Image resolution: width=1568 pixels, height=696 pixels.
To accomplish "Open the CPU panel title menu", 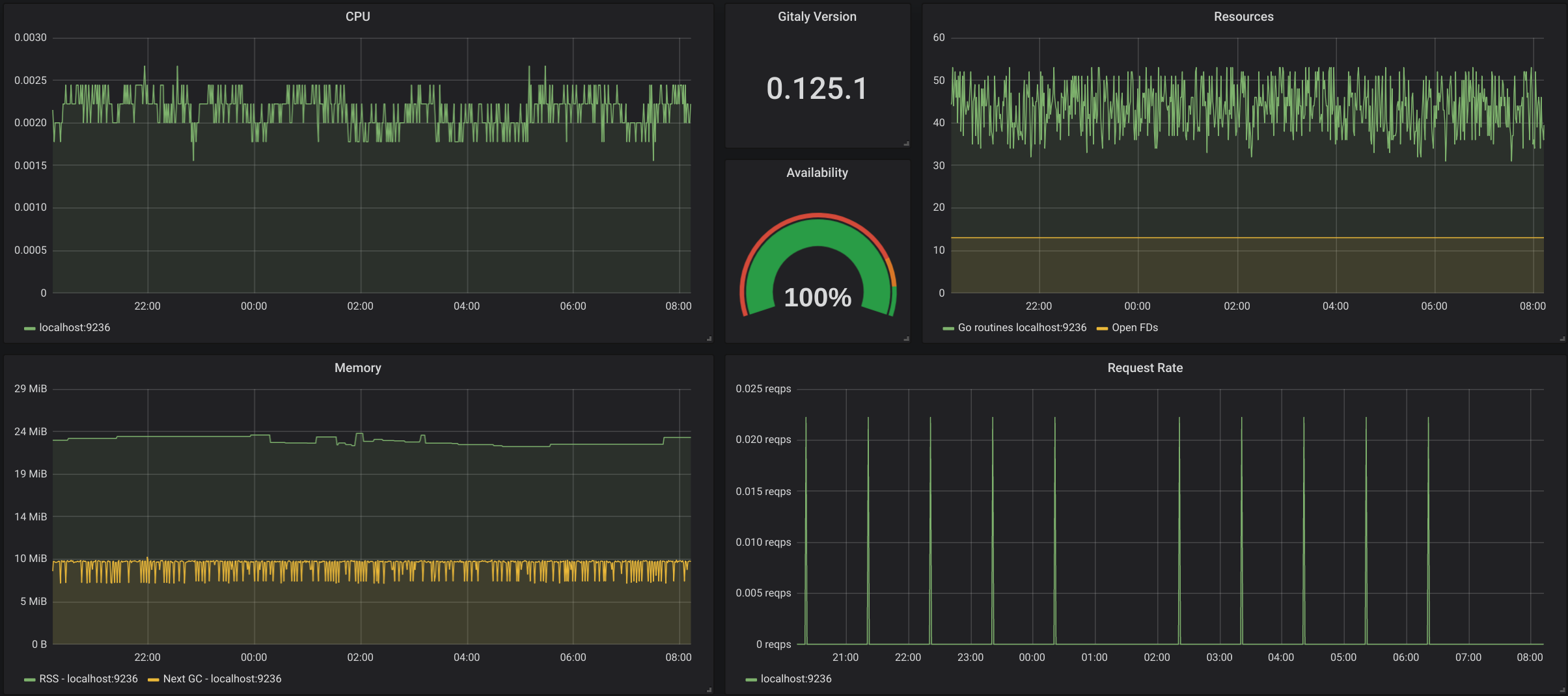I will (357, 17).
